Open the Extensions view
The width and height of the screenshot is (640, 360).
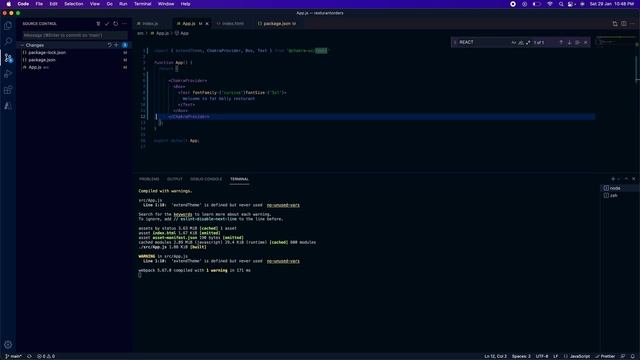[x=8, y=90]
